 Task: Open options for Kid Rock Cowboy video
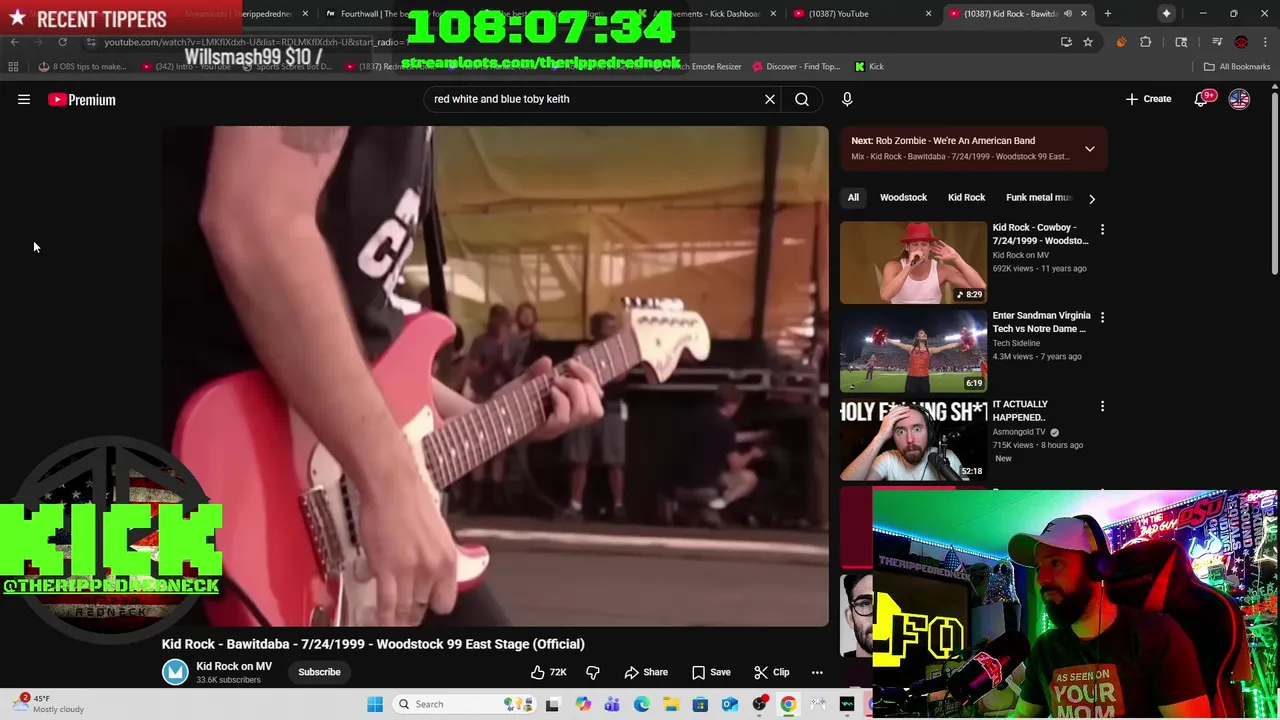[1102, 230]
